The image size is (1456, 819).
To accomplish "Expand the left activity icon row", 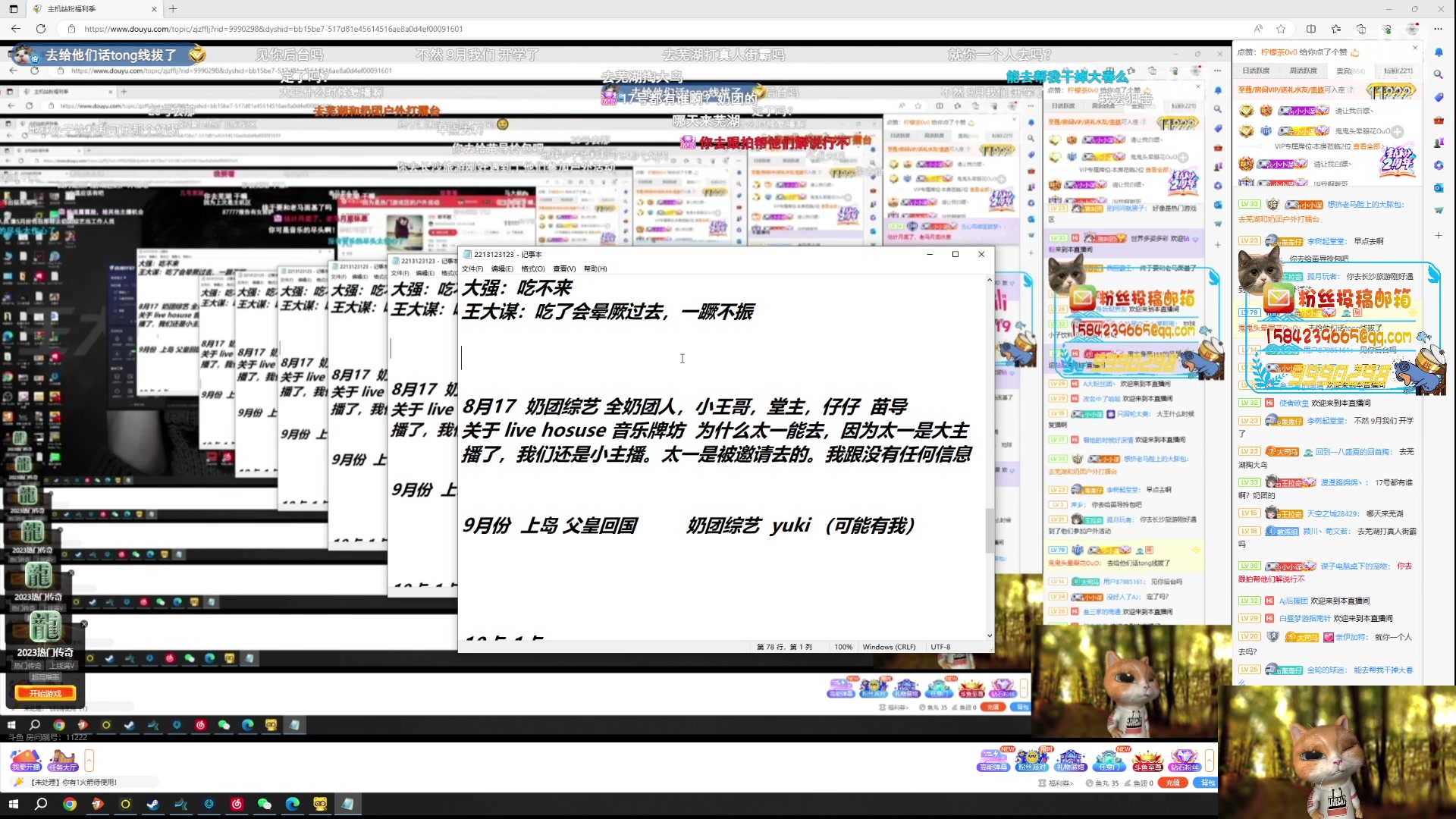I will click(89, 760).
